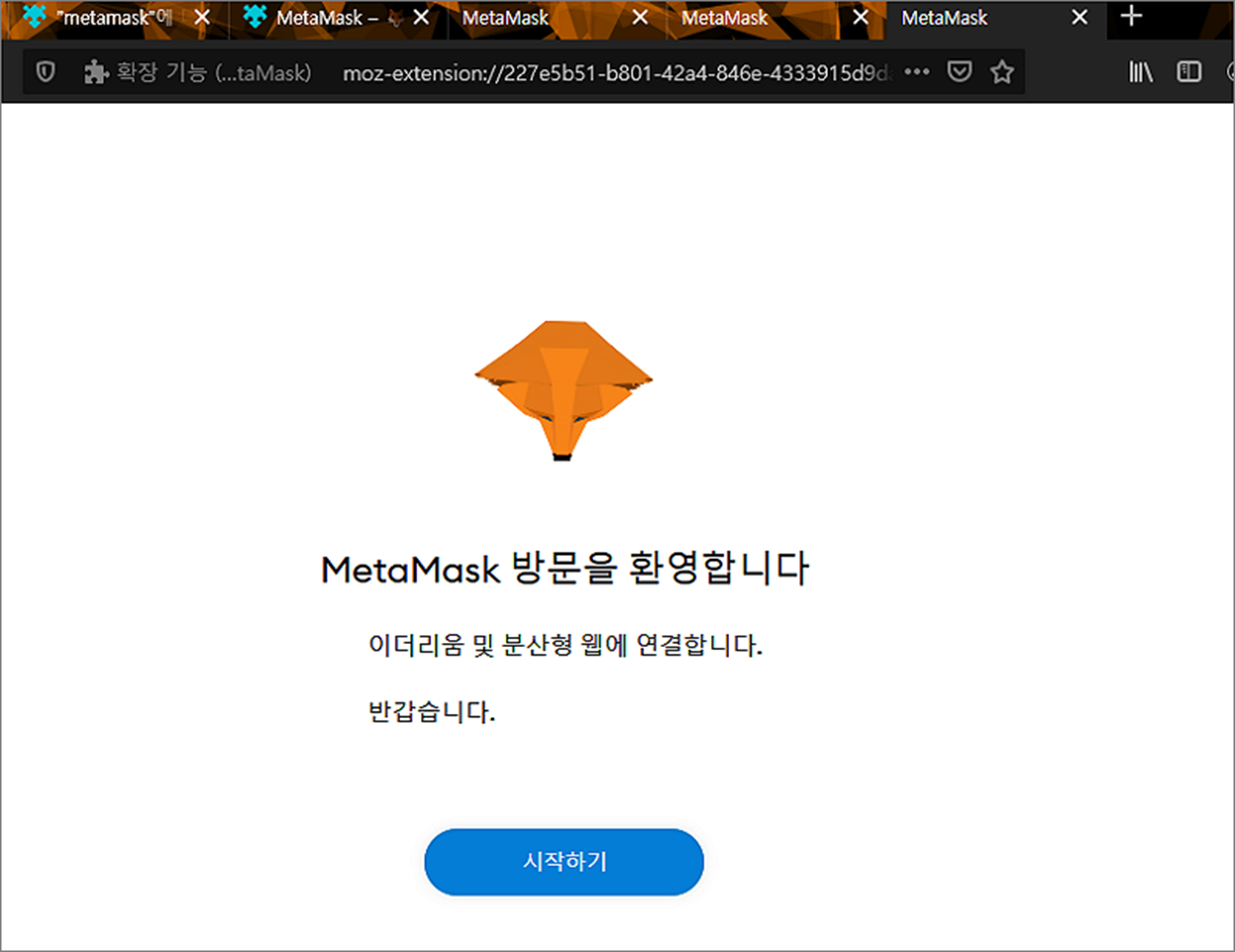Click the text '이더리움 및 분산형 웹에 연결합니다.'

(565, 646)
